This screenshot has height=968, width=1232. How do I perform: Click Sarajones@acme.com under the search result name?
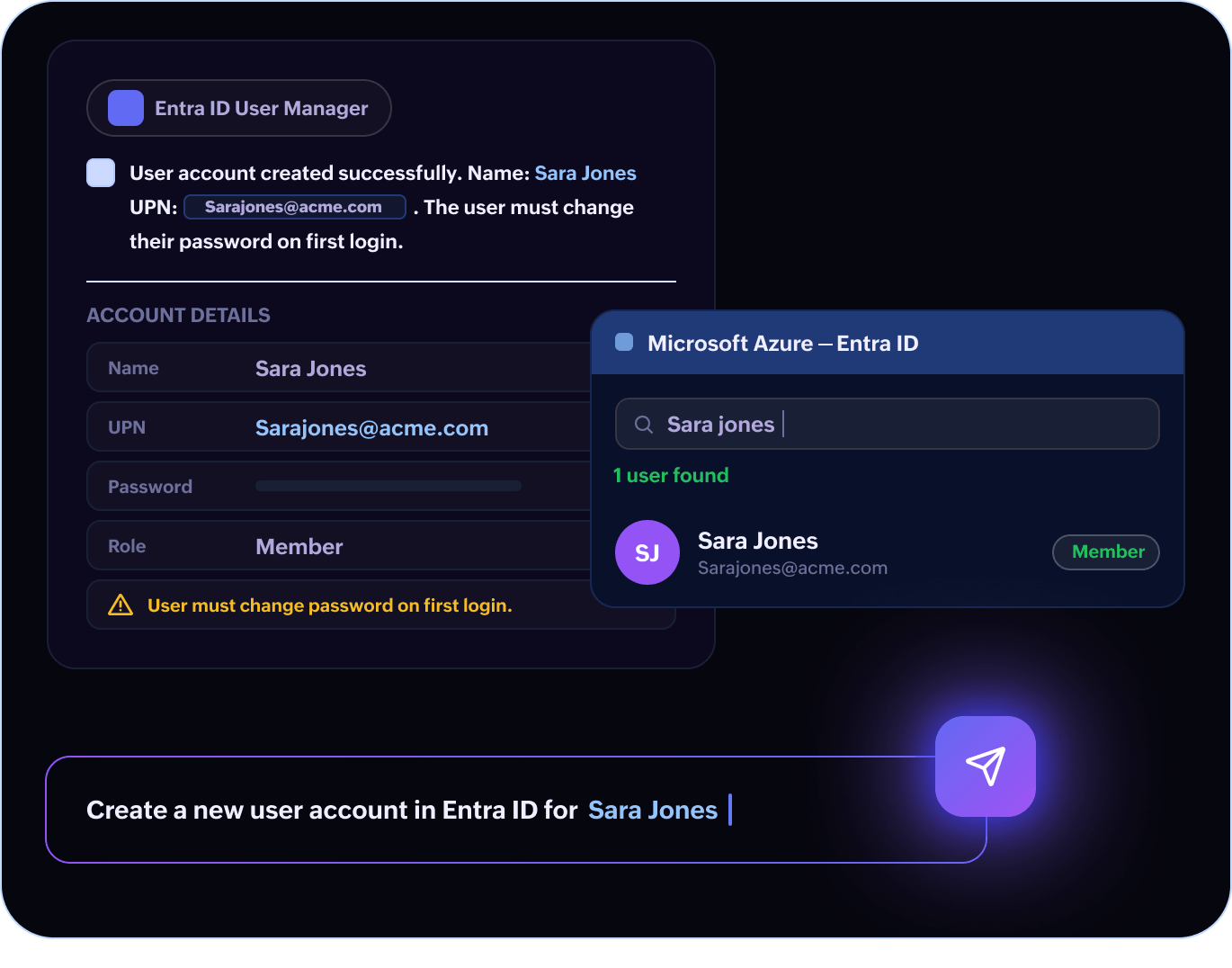pos(792,569)
